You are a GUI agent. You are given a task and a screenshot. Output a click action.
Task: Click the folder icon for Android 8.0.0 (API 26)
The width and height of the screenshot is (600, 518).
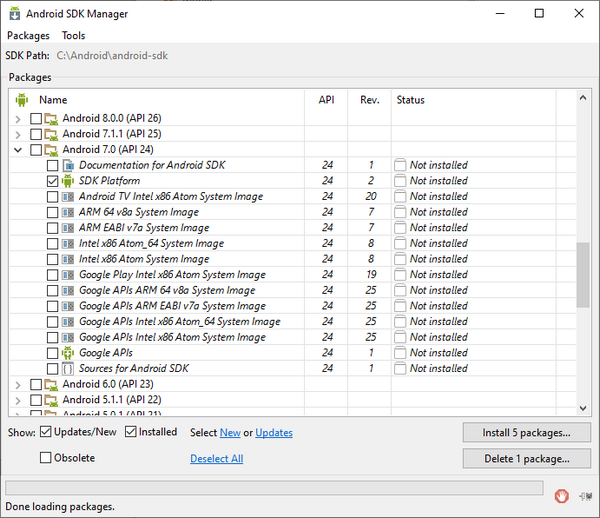(51, 119)
